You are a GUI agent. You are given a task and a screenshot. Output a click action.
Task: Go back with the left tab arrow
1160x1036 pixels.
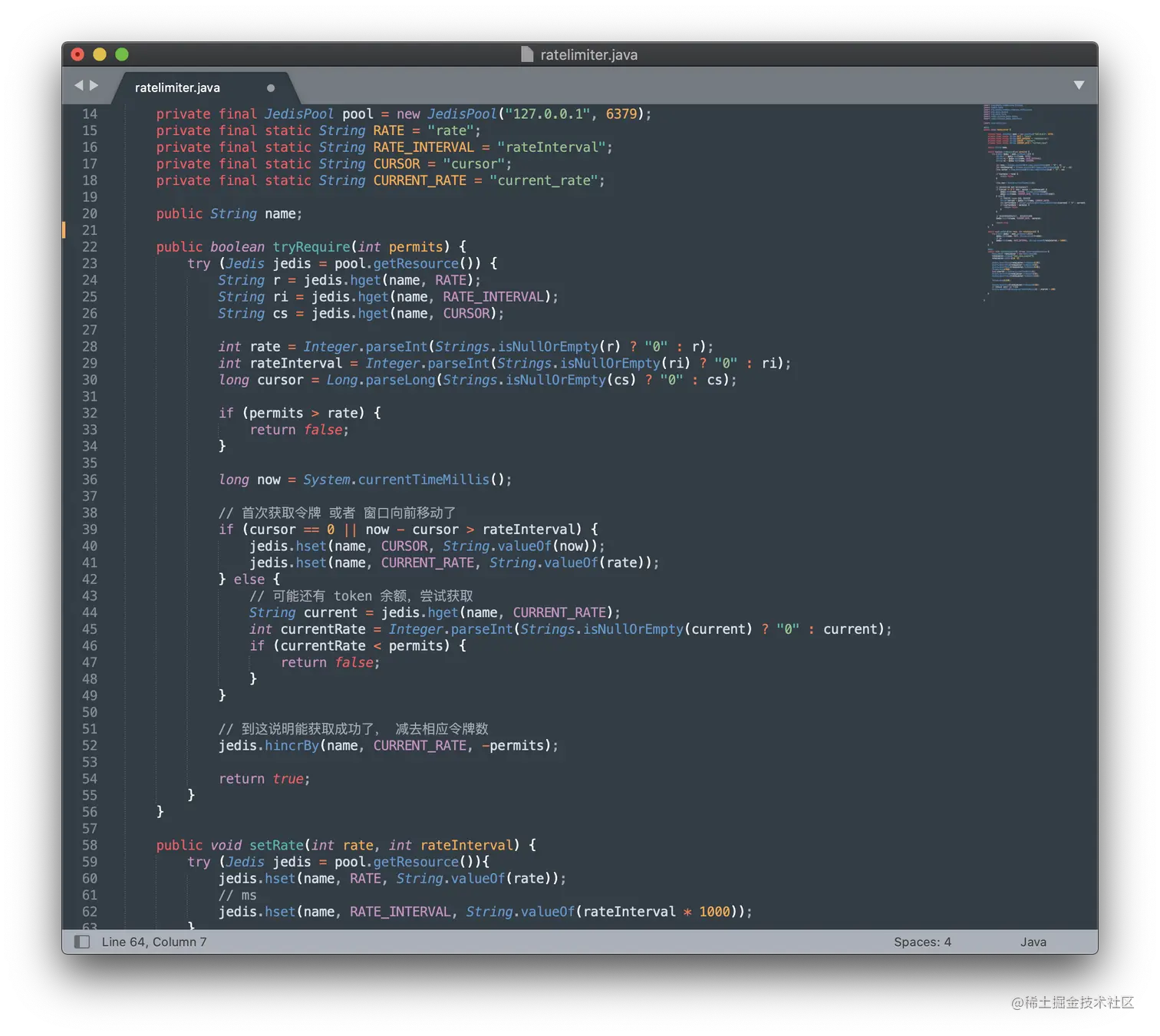click(78, 85)
